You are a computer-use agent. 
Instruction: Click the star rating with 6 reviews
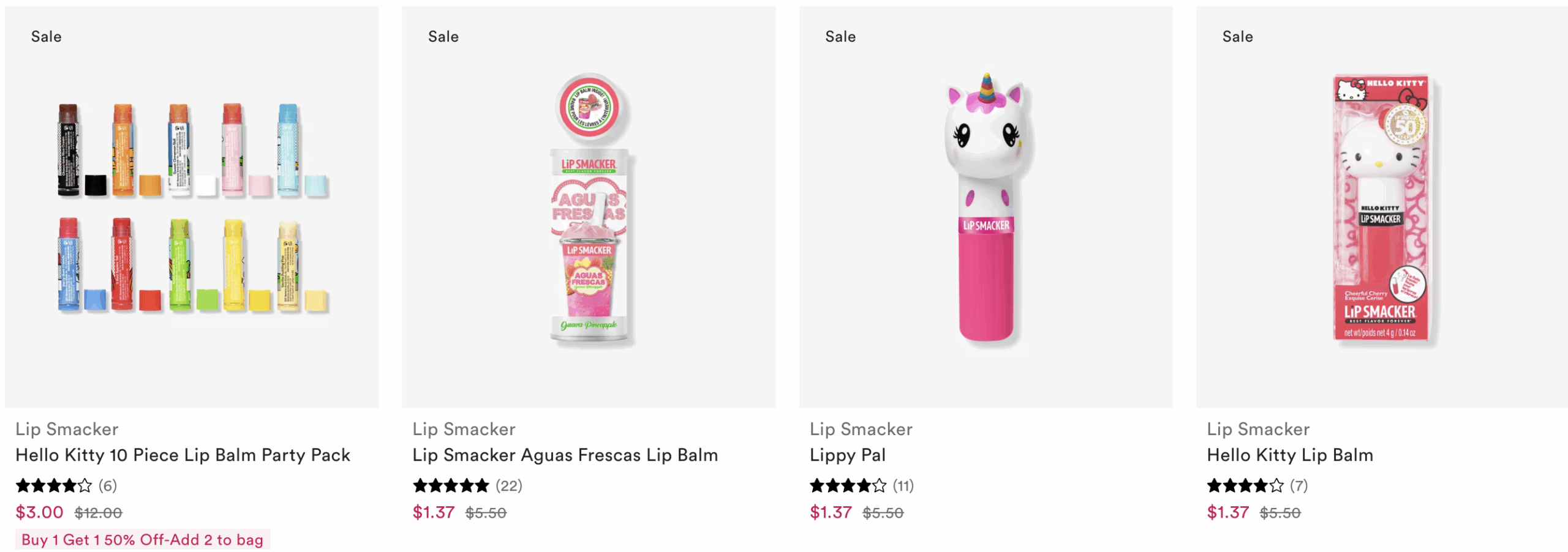pyautogui.click(x=66, y=486)
